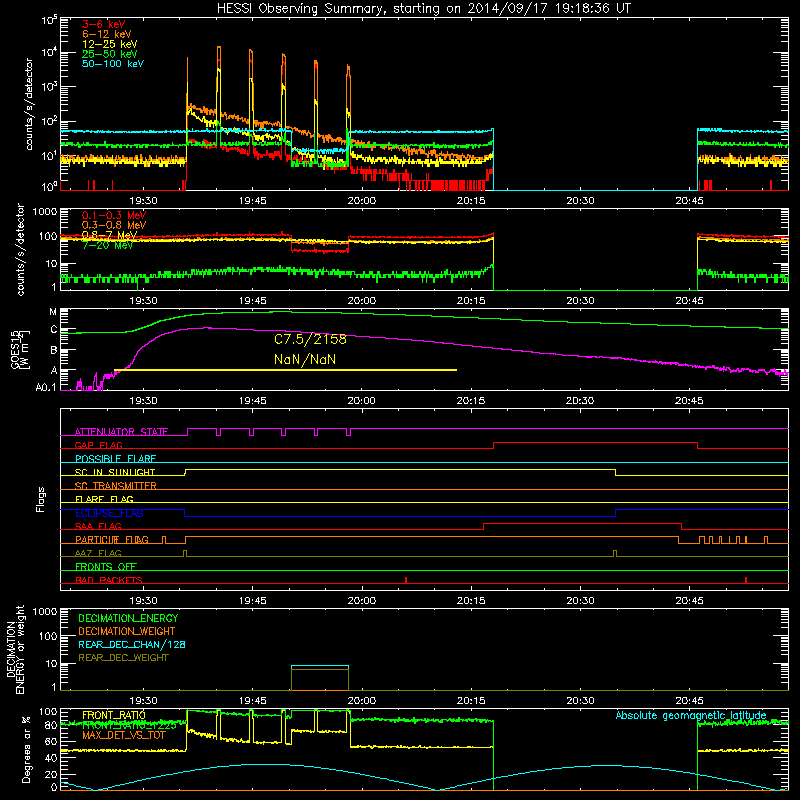This screenshot has height=800, width=800.
Task: Click the DECIMATION_ENERGY legend label
Action: coord(128,618)
